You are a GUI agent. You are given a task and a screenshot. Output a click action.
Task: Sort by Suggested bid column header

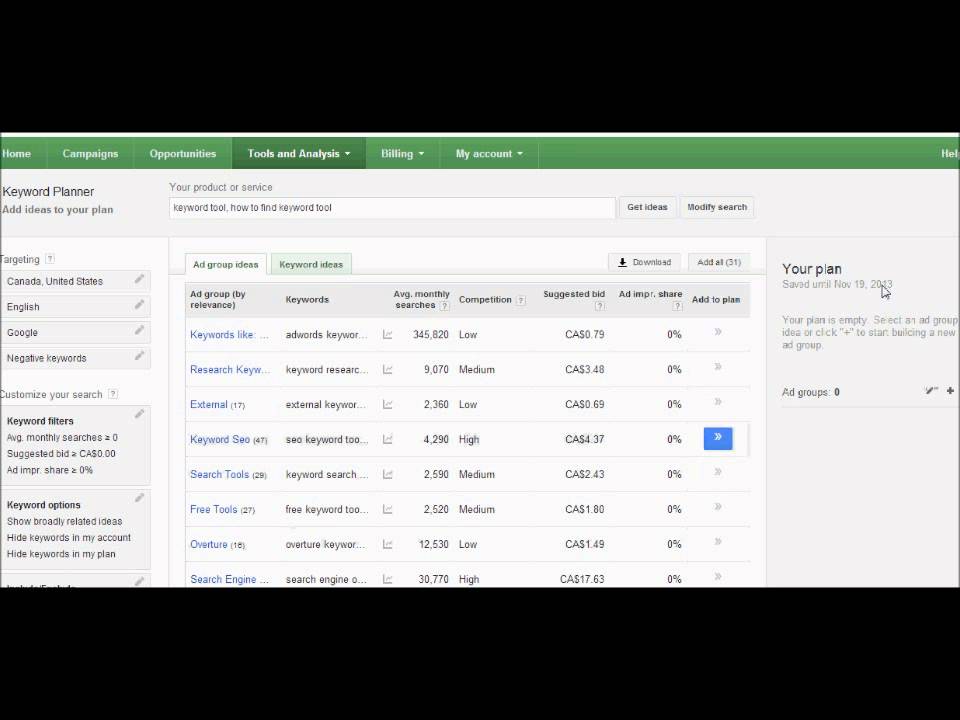pyautogui.click(x=574, y=294)
